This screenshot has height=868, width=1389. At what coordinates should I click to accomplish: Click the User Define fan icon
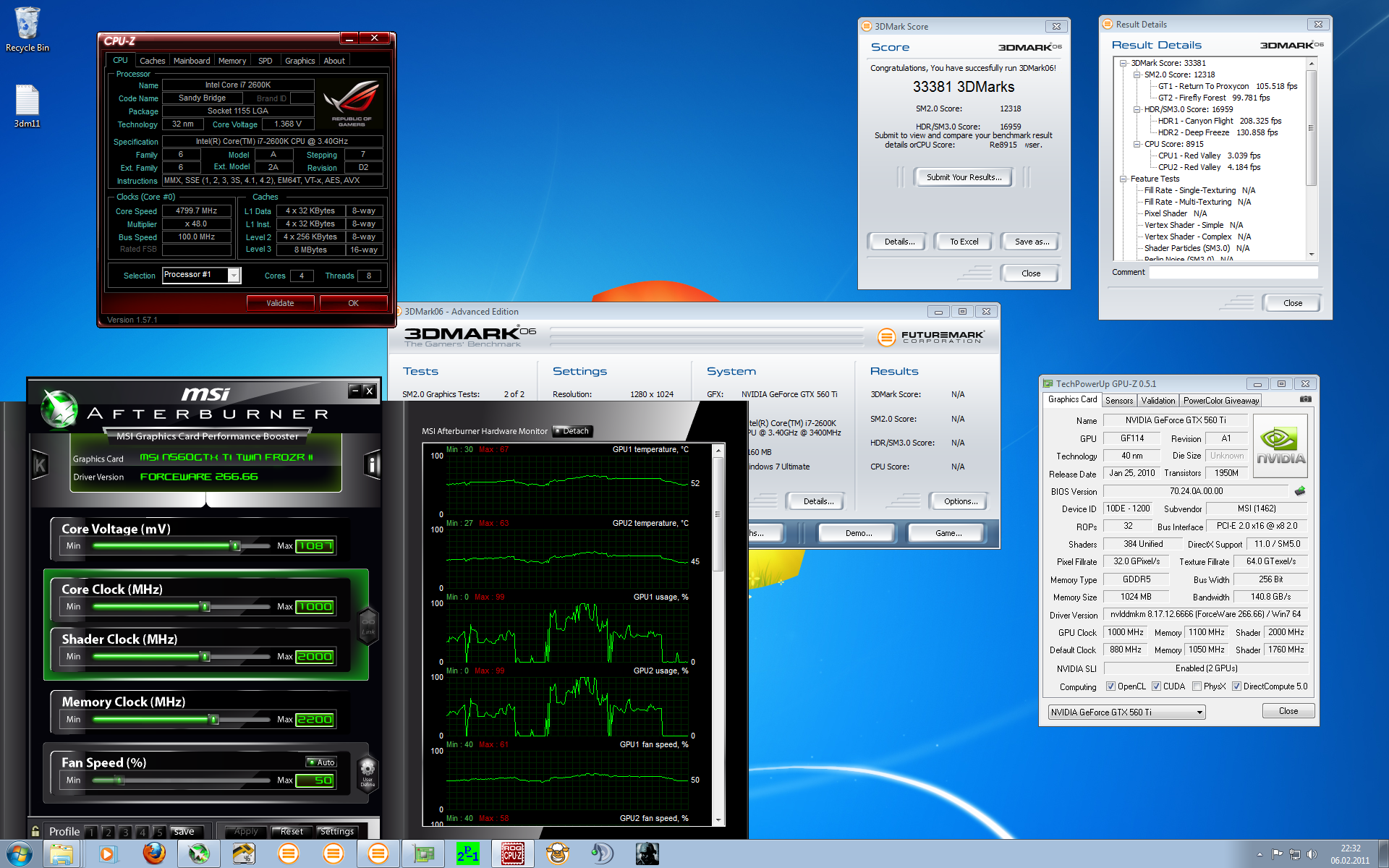(368, 775)
